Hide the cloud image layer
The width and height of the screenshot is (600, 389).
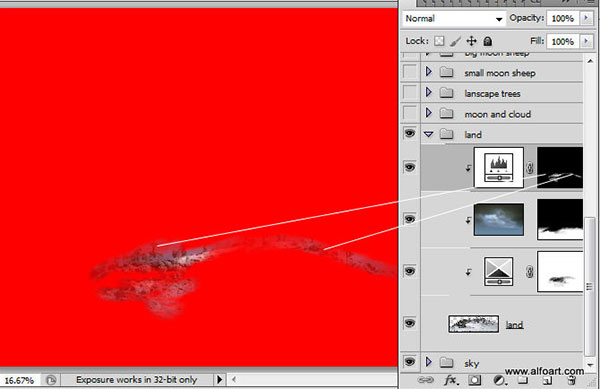(410, 219)
